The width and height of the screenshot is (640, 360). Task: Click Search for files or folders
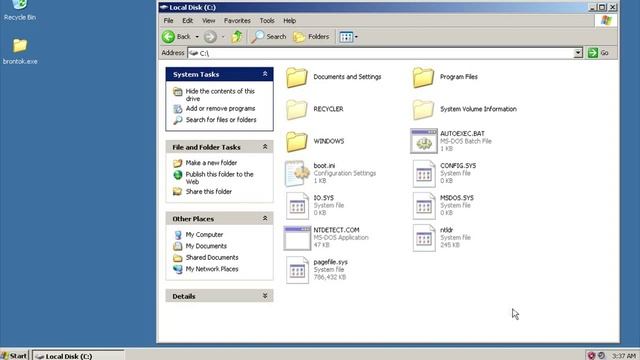[221, 120]
